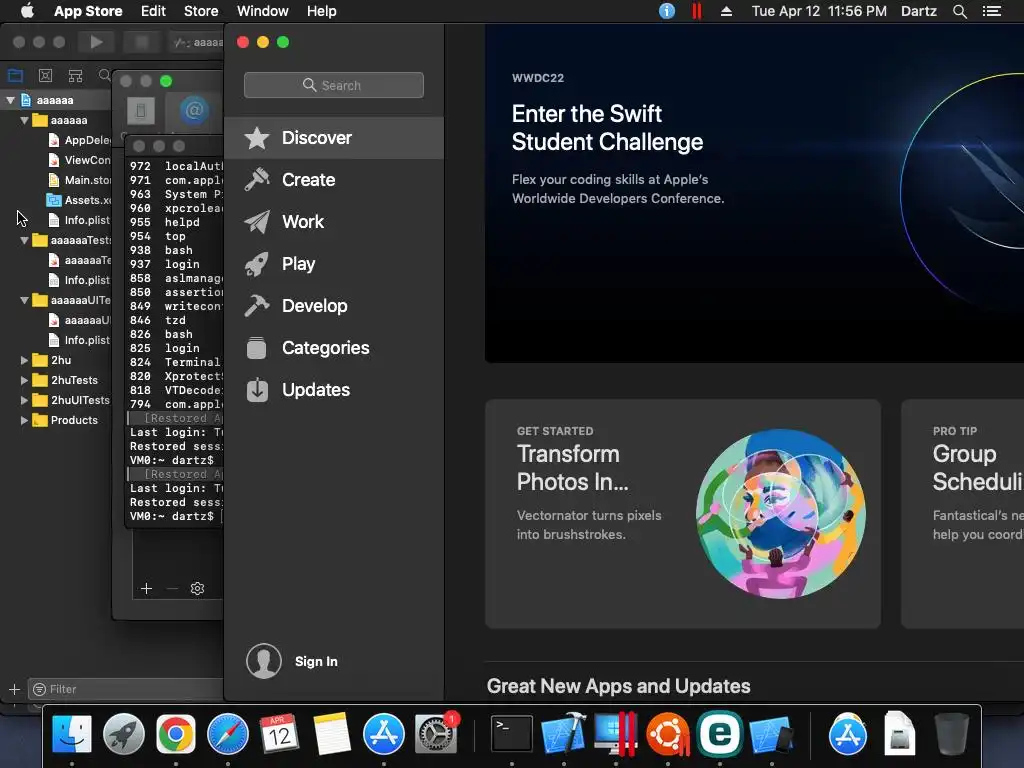Click the Sign In link
The width and height of the screenshot is (1024, 768).
(316, 662)
